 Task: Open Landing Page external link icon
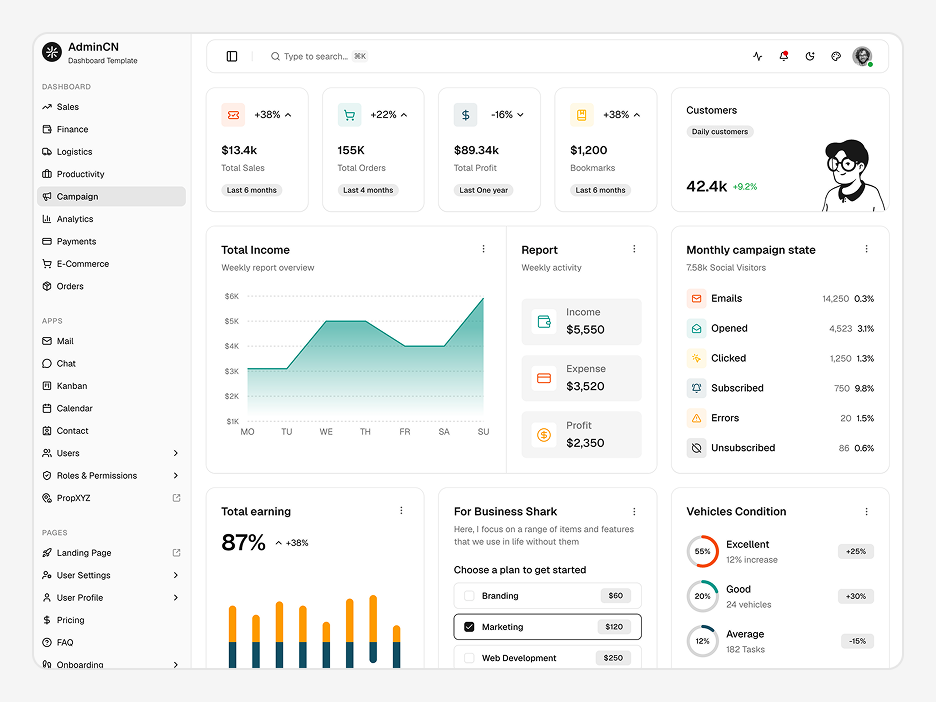(x=176, y=553)
